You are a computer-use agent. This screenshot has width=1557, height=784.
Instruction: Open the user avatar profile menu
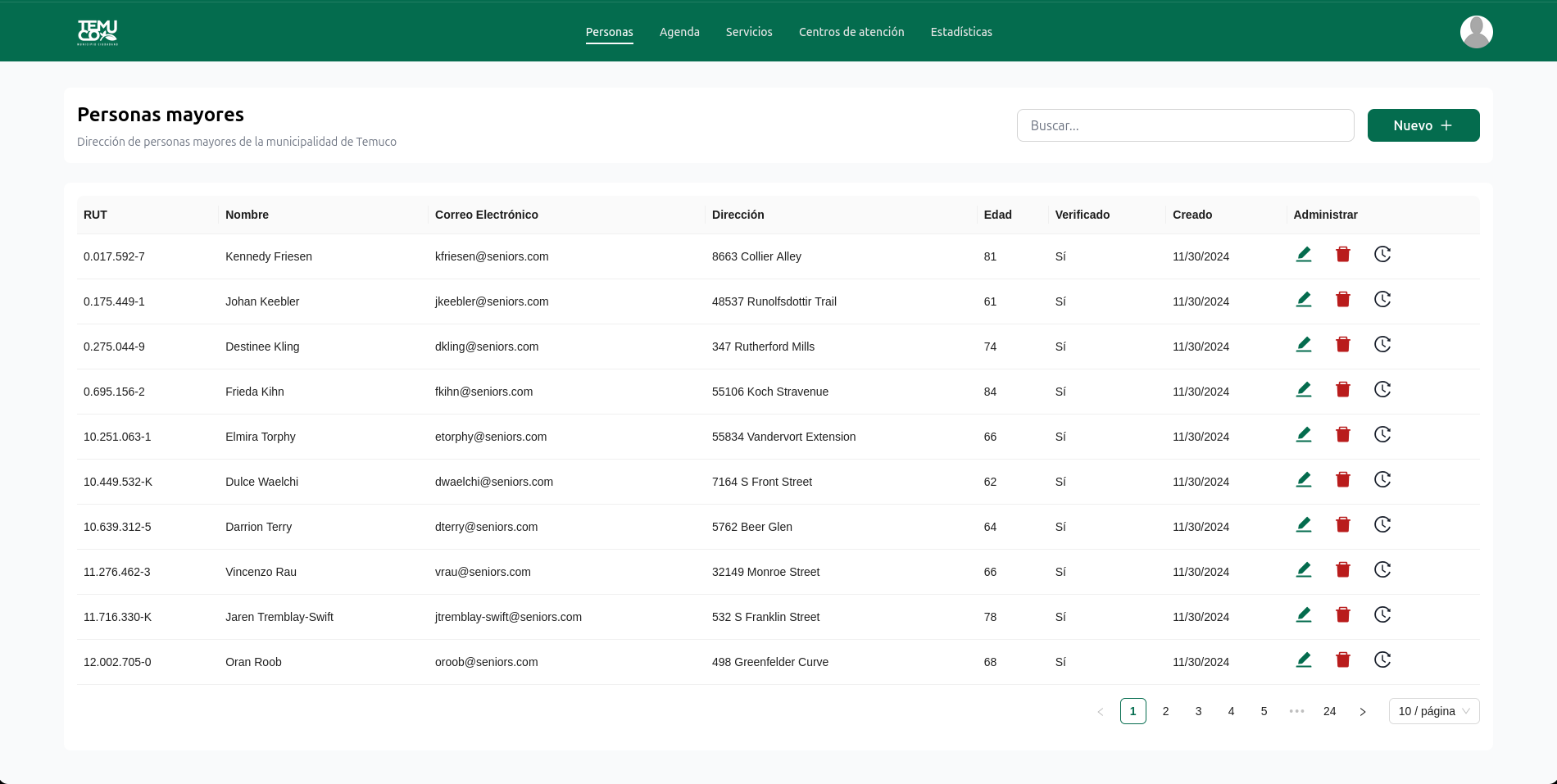(x=1476, y=32)
